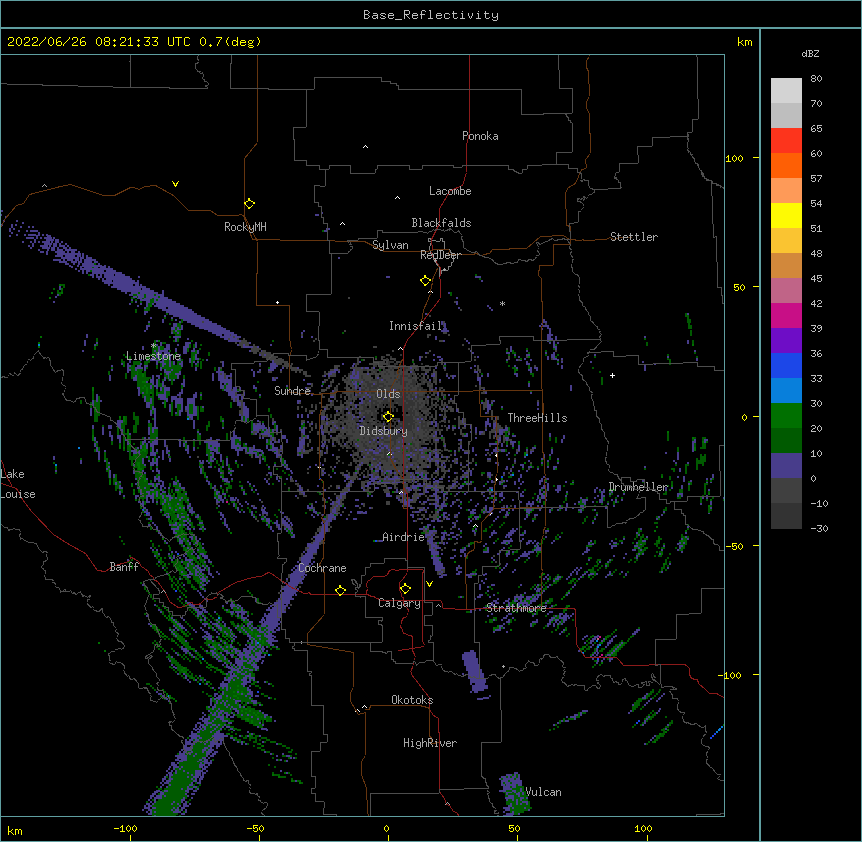Click the Ponoka city label
Screen dimensions: 862x842
480,136
